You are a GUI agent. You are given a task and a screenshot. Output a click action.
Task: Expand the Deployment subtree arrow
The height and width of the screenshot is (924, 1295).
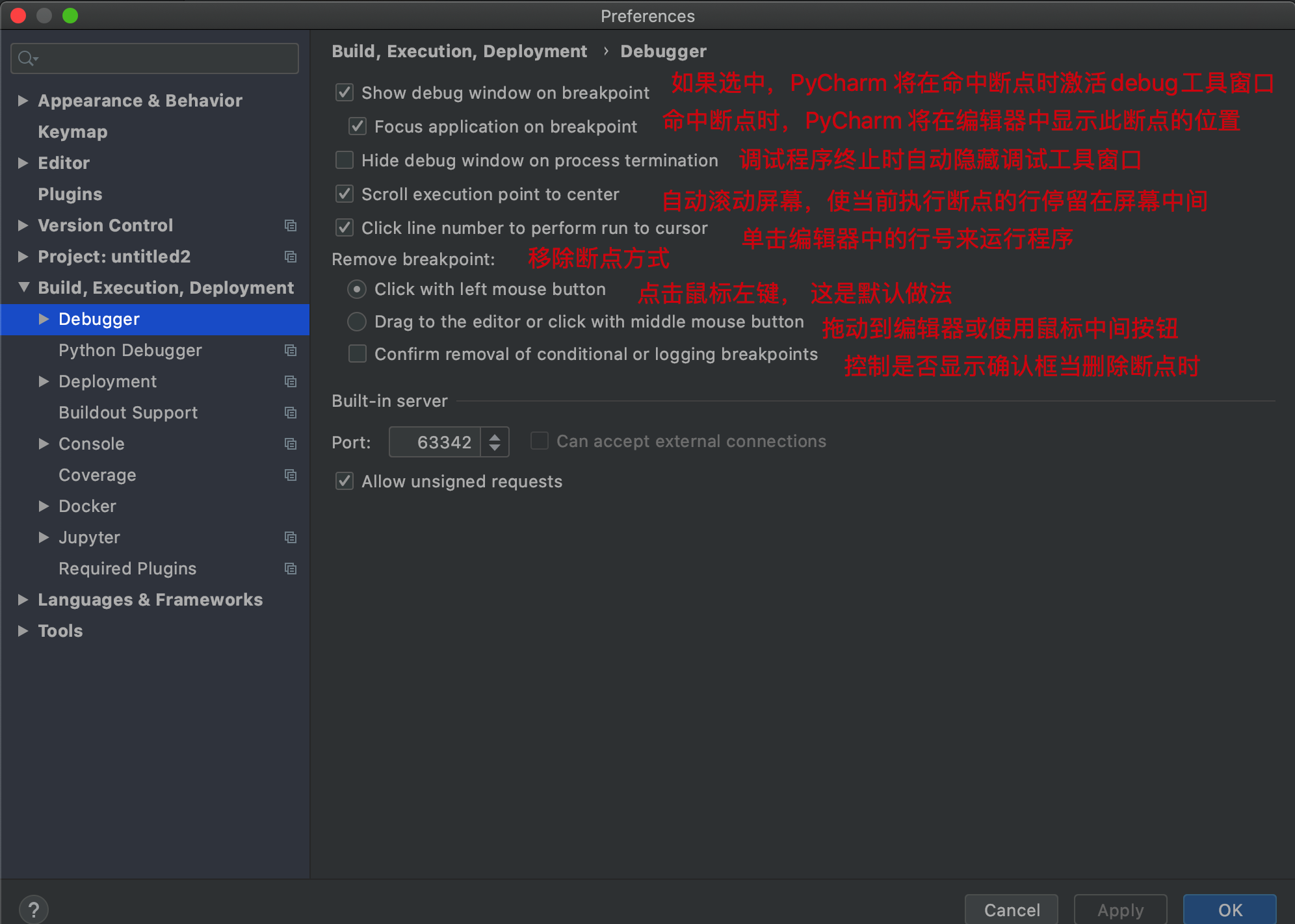point(44,381)
